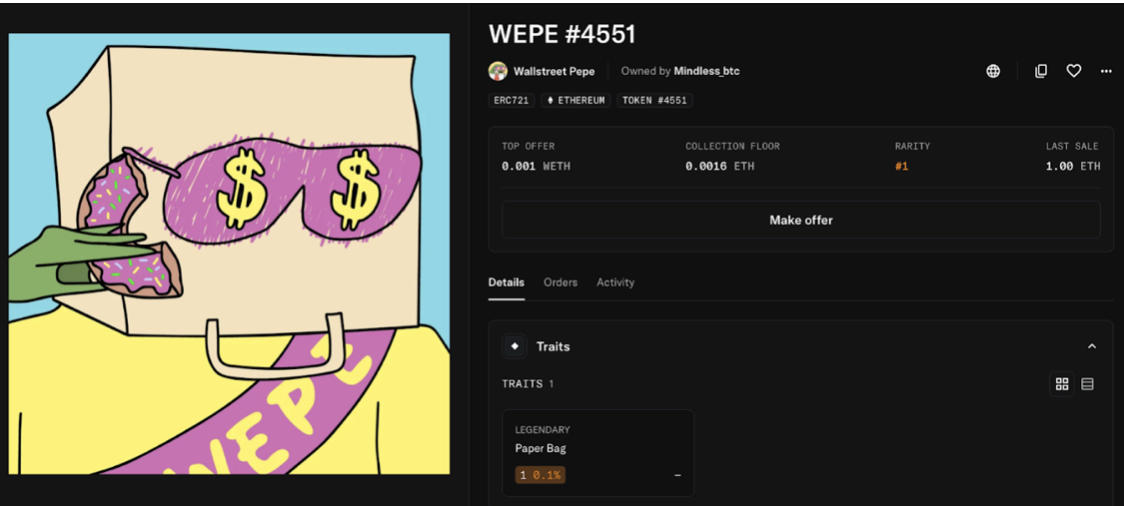Click the Traits section diamond icon
1124x506 pixels.
coord(515,346)
